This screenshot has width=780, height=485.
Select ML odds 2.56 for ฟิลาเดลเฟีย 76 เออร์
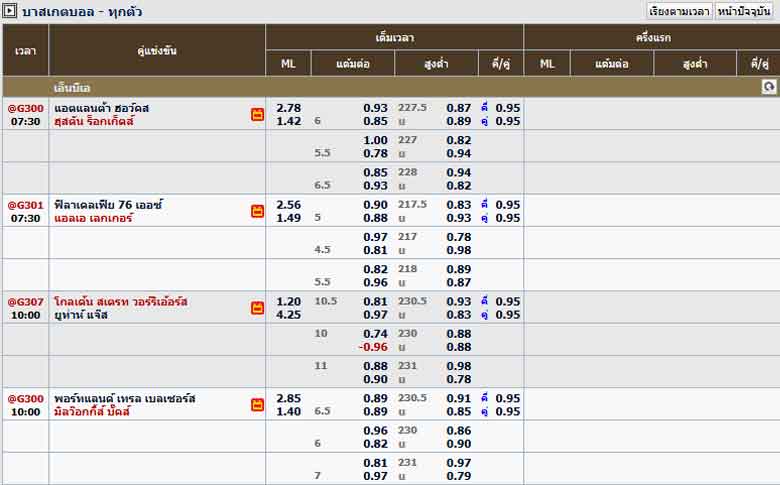[x=288, y=205]
